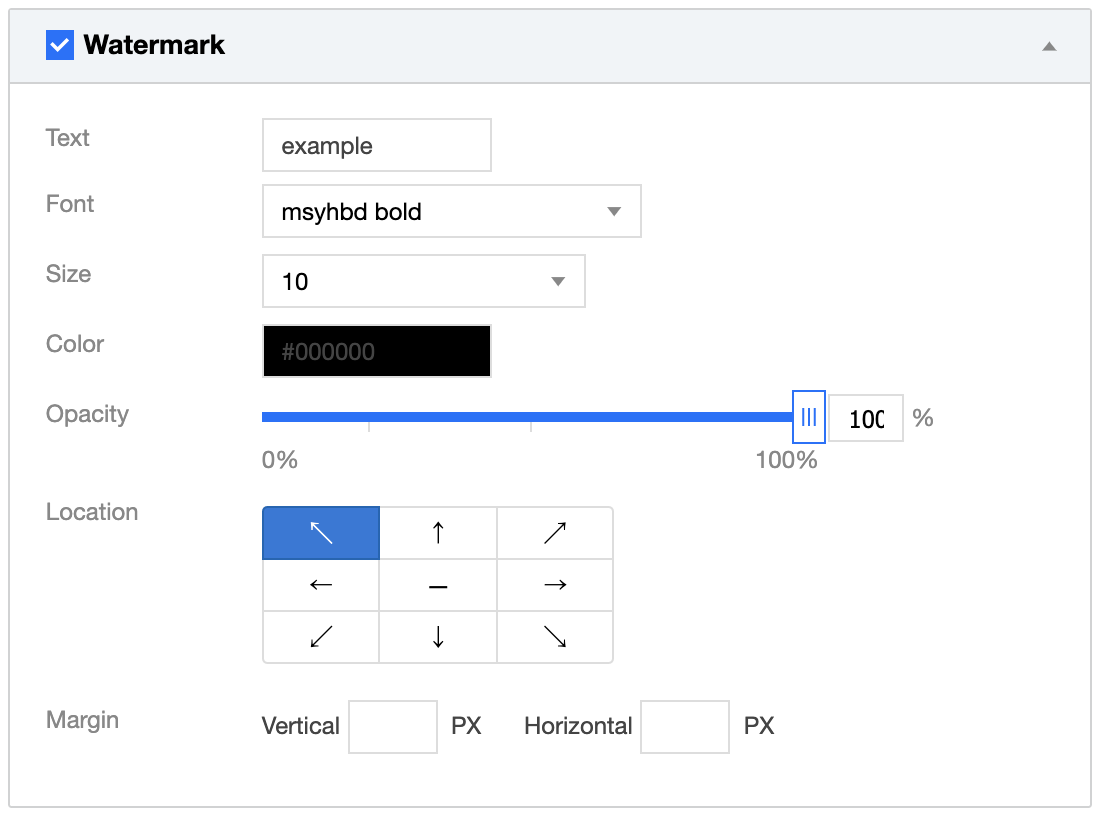
Task: Select the bottom-right location arrow
Action: [x=555, y=637]
